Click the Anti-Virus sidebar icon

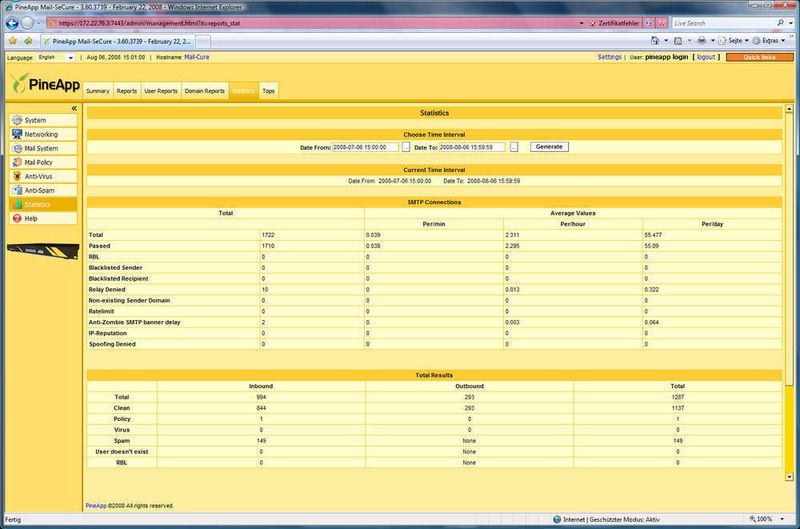(17, 177)
